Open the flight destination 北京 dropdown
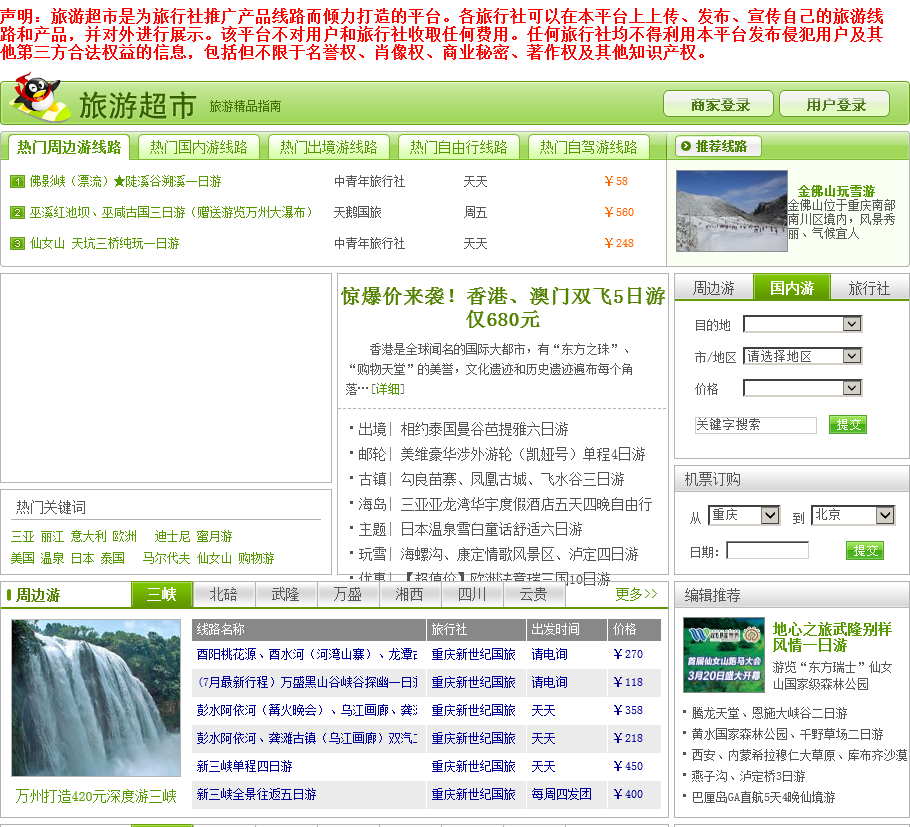The image size is (910, 827). [853, 515]
